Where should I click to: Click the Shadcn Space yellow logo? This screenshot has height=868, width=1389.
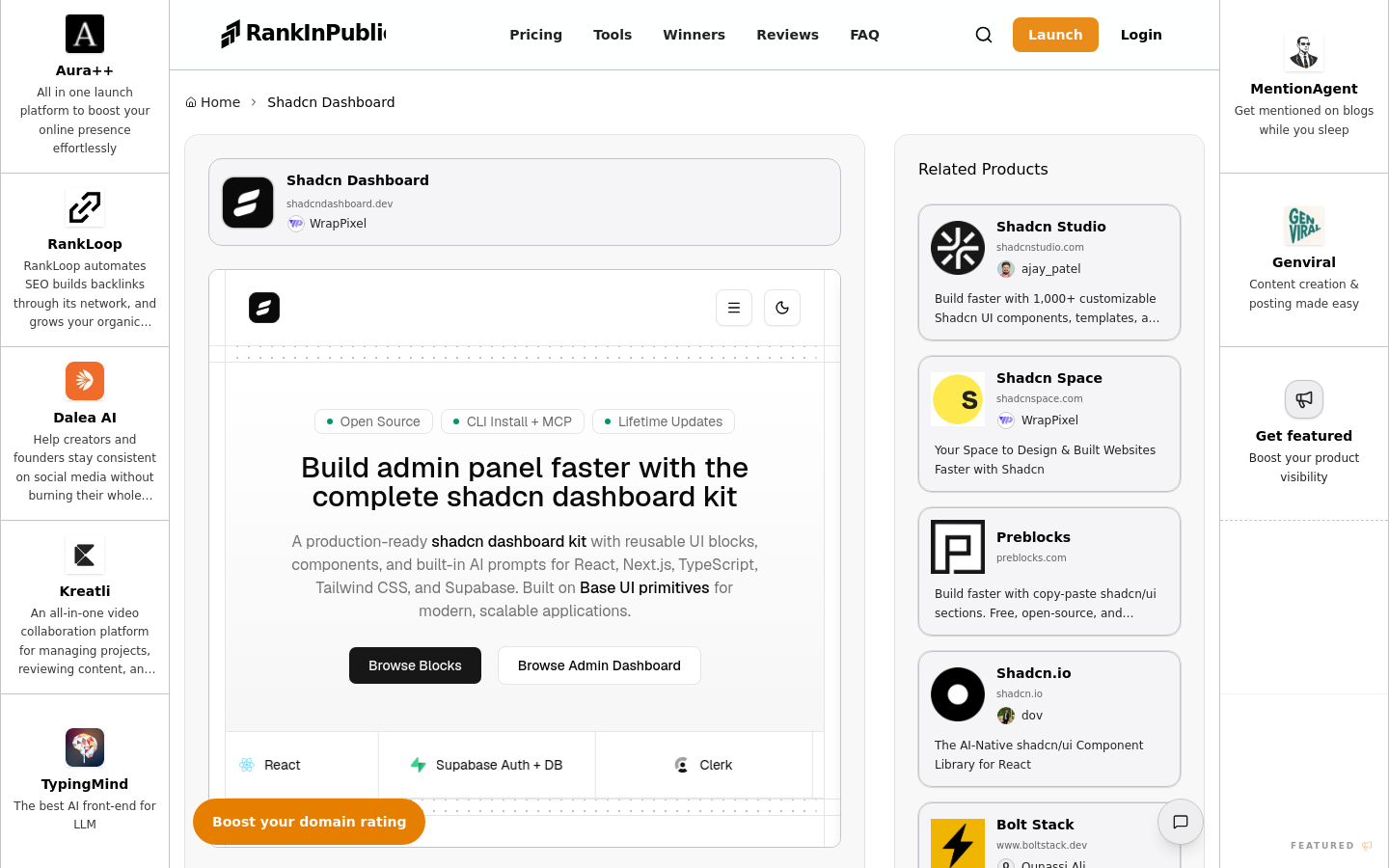(958, 399)
